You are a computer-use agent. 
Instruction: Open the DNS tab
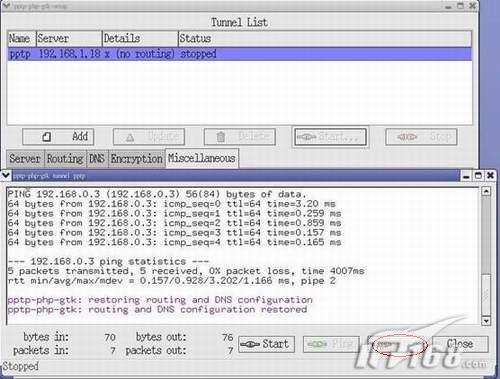(97, 158)
